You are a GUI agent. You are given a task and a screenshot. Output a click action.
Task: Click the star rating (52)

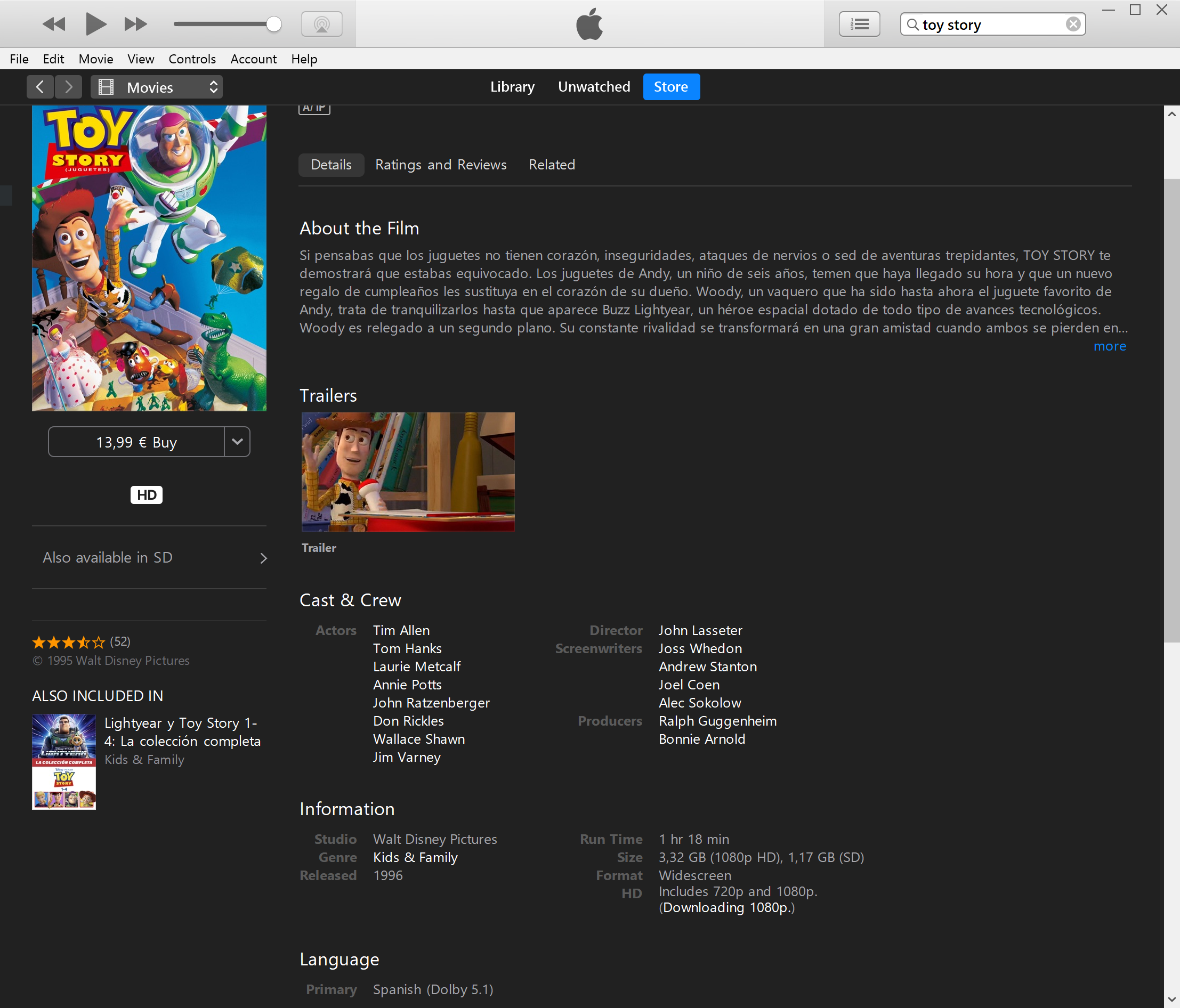pyautogui.click(x=81, y=642)
